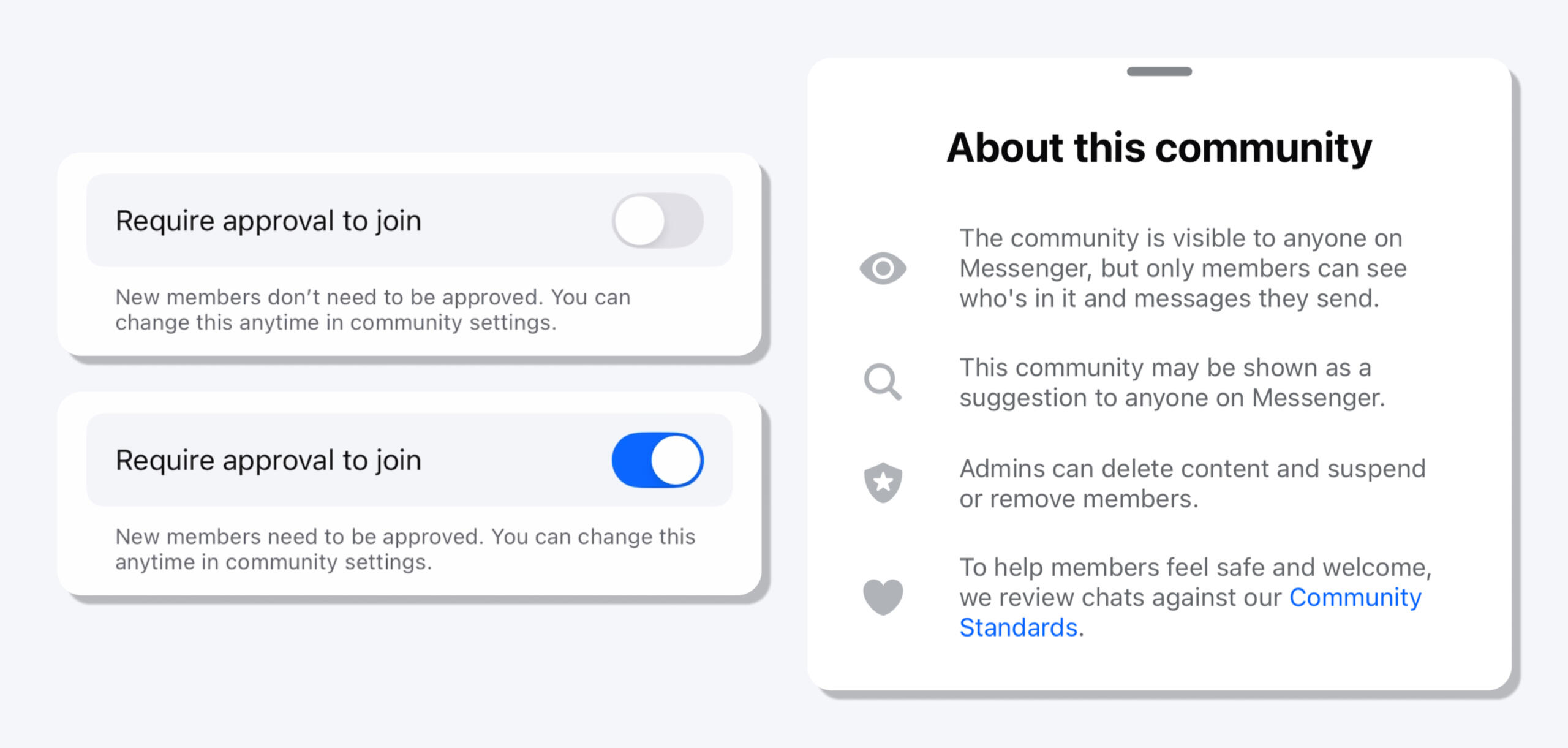Viewport: 1568px width, 748px height.
Task: Click the gray heart icon
Action: pos(883,597)
